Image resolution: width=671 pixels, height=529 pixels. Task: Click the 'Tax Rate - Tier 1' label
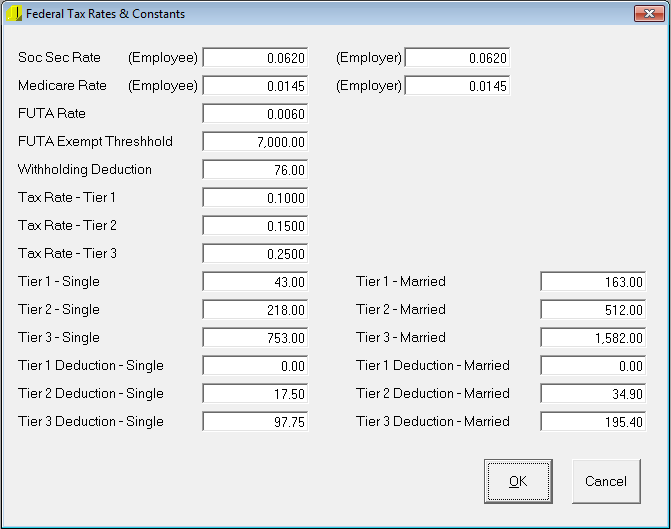pyautogui.click(x=67, y=197)
